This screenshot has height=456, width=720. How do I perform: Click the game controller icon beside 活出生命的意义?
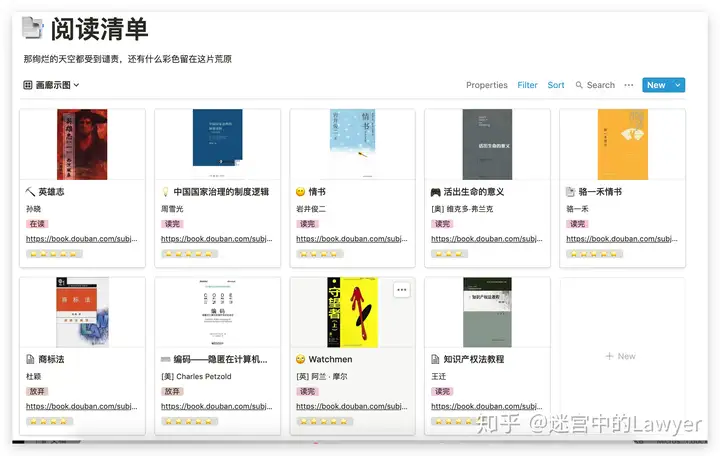[435, 192]
